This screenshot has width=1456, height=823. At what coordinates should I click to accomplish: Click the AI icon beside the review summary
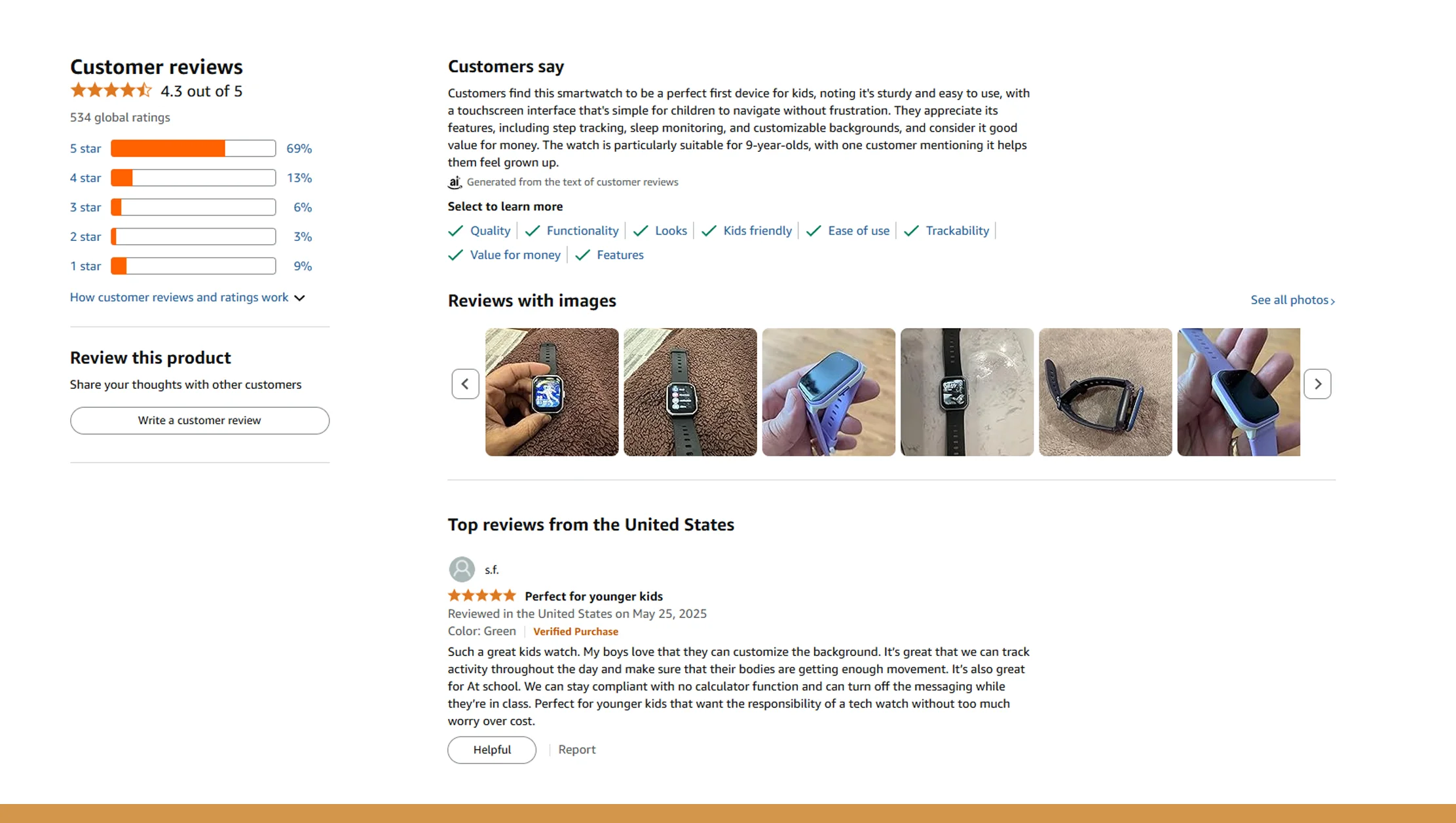[x=454, y=182]
